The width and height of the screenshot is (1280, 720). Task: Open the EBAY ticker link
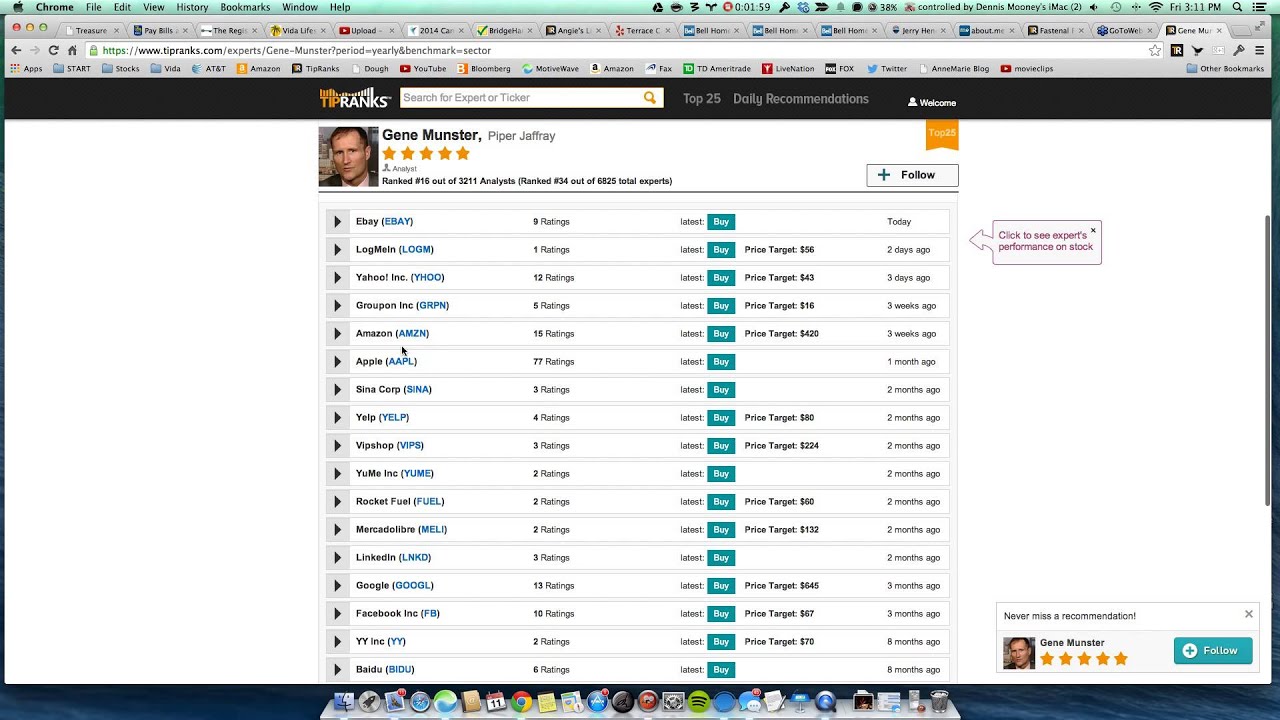coord(398,222)
